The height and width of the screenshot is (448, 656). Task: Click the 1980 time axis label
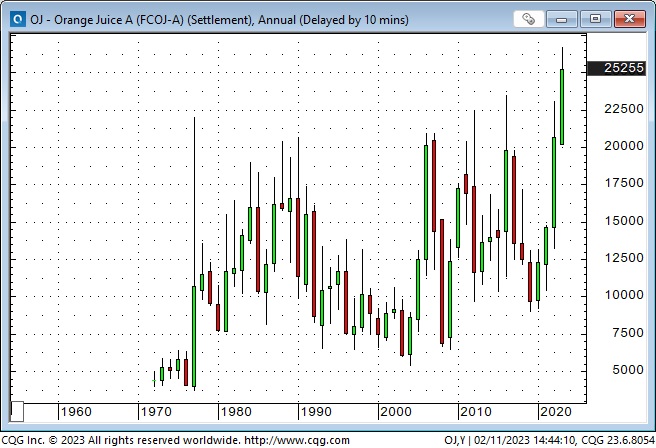(x=236, y=412)
